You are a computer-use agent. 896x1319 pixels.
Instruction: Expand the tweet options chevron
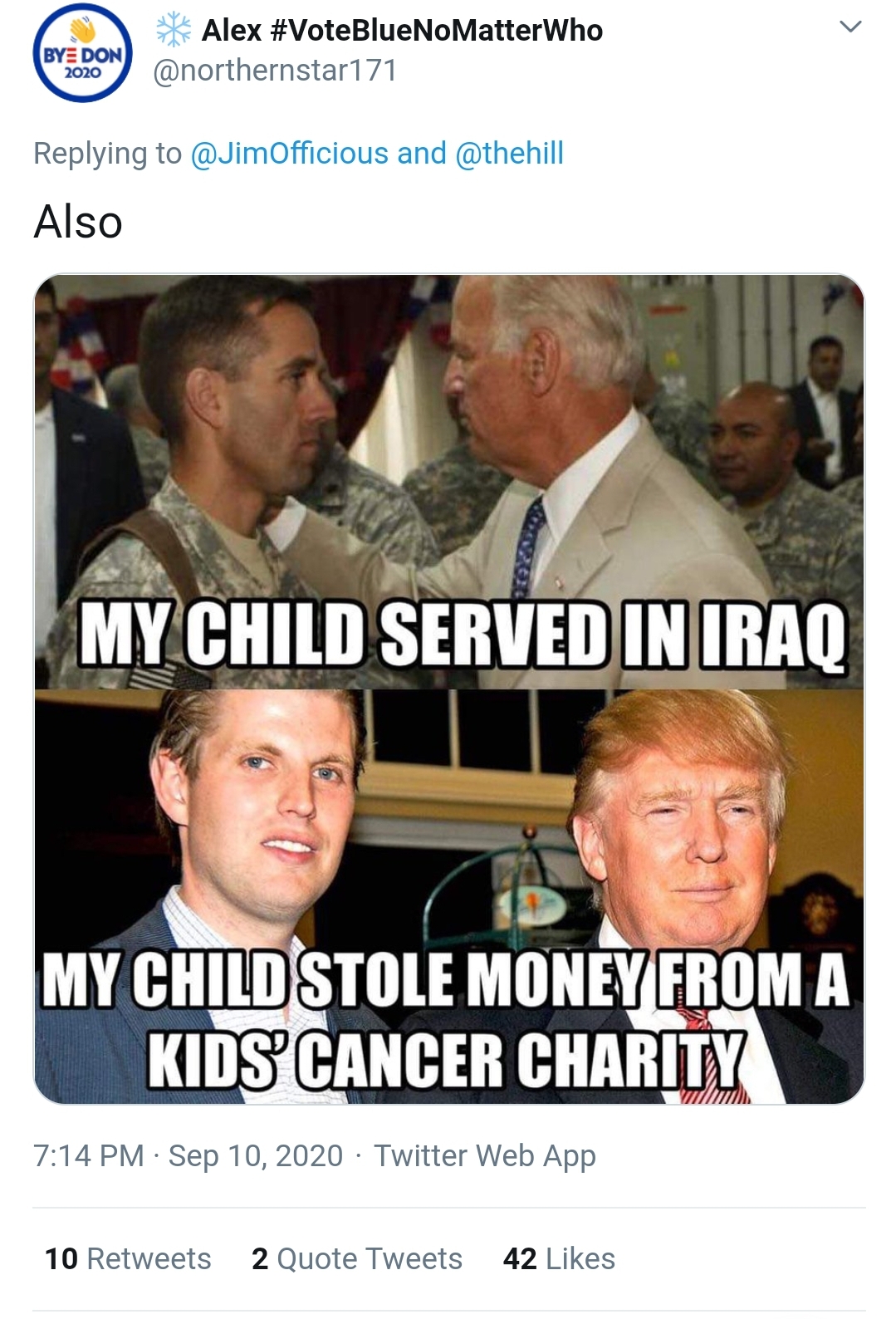(850, 27)
